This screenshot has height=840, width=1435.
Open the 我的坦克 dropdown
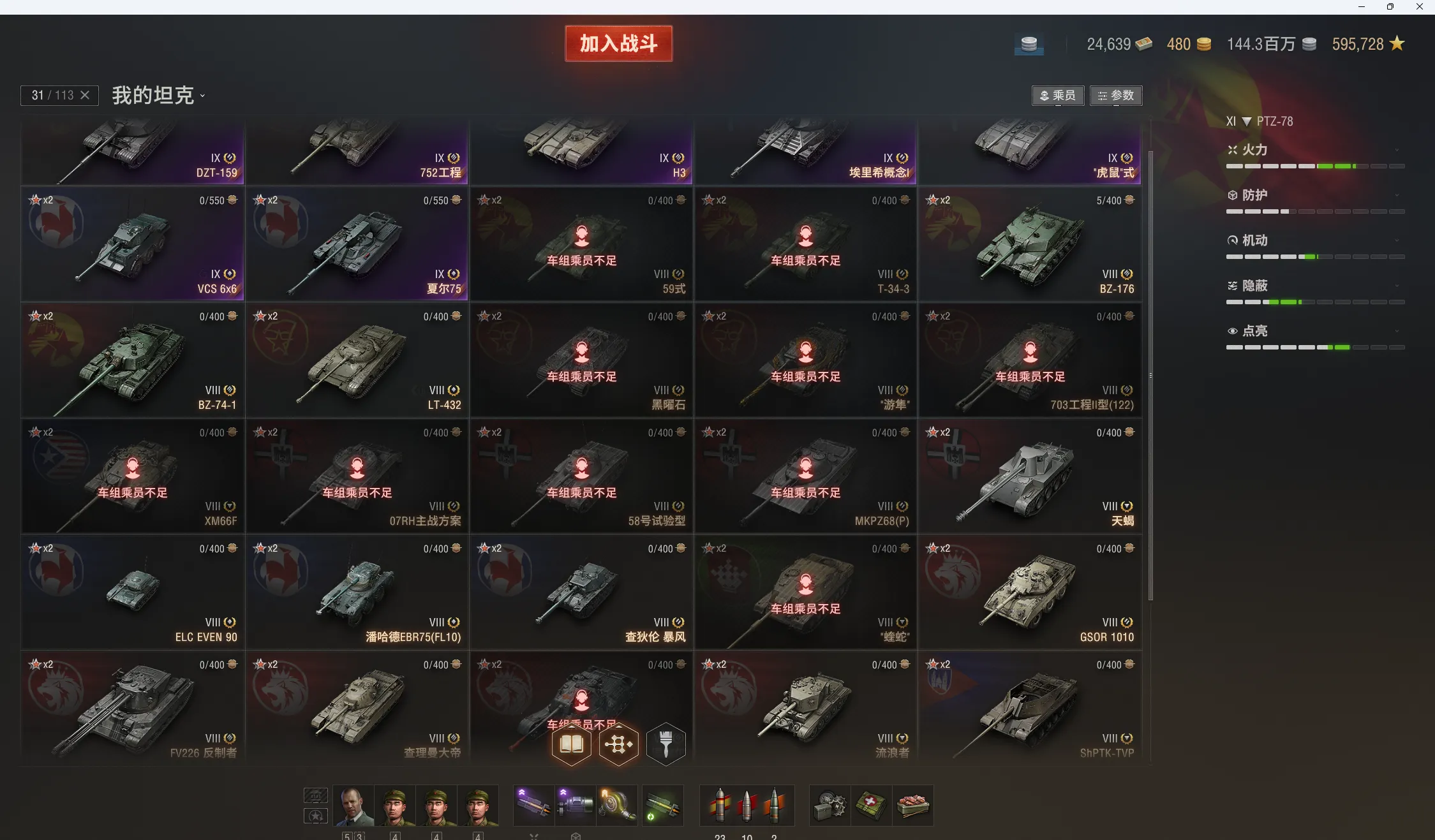pos(159,96)
